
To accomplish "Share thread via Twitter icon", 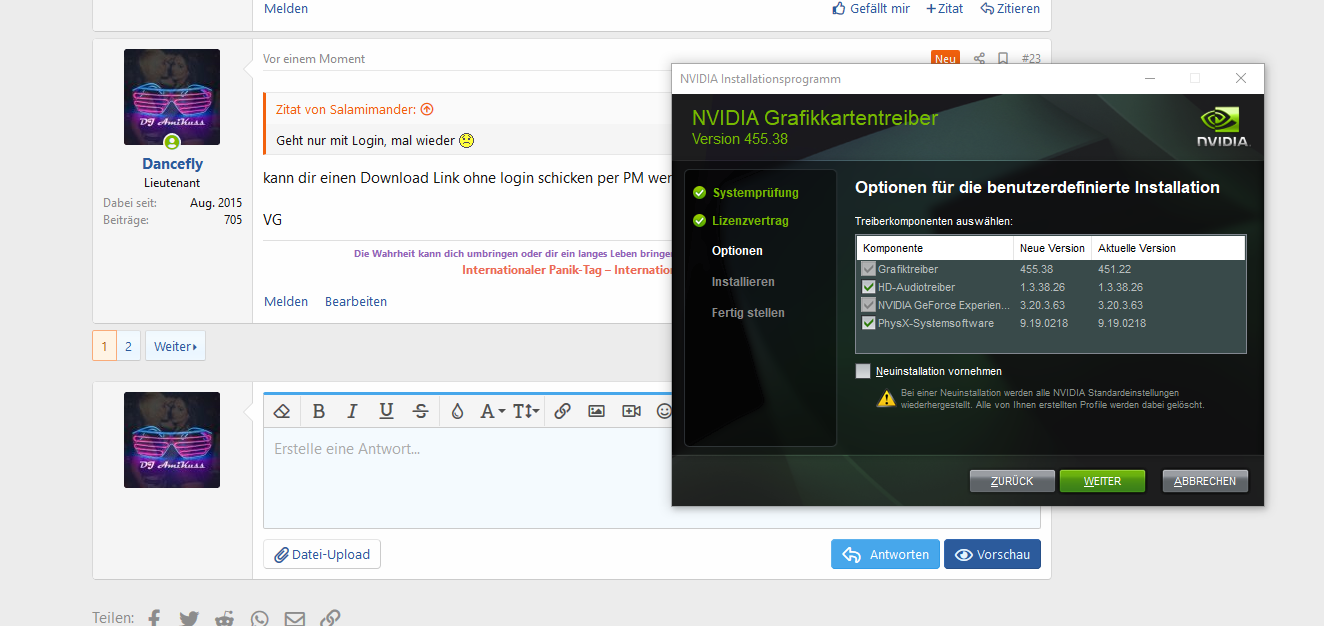I will point(189,619).
